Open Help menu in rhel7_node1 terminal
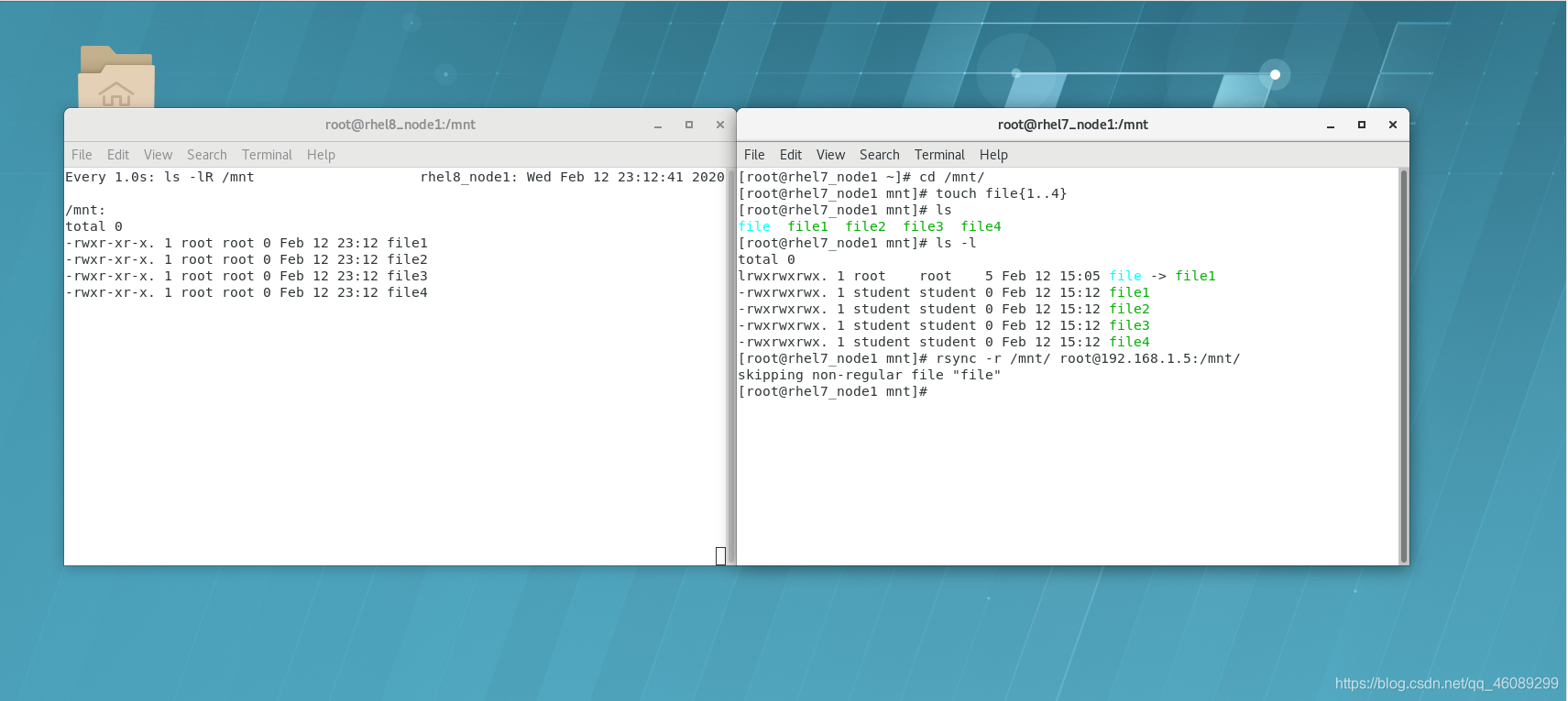This screenshot has width=1568, height=701. point(993,155)
